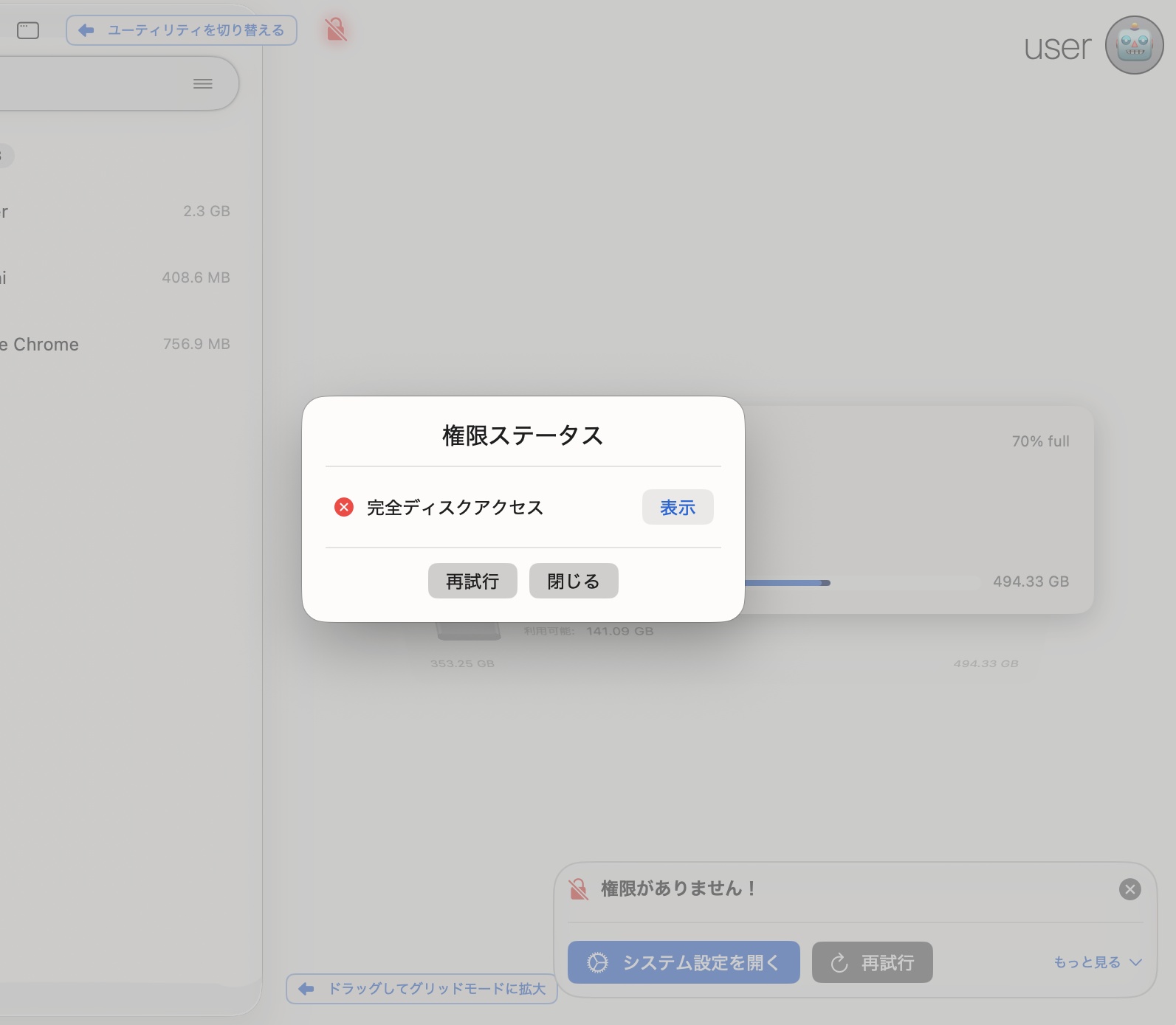Click the robot user avatar
Viewport: 1176px width, 1025px height.
click(x=1134, y=45)
